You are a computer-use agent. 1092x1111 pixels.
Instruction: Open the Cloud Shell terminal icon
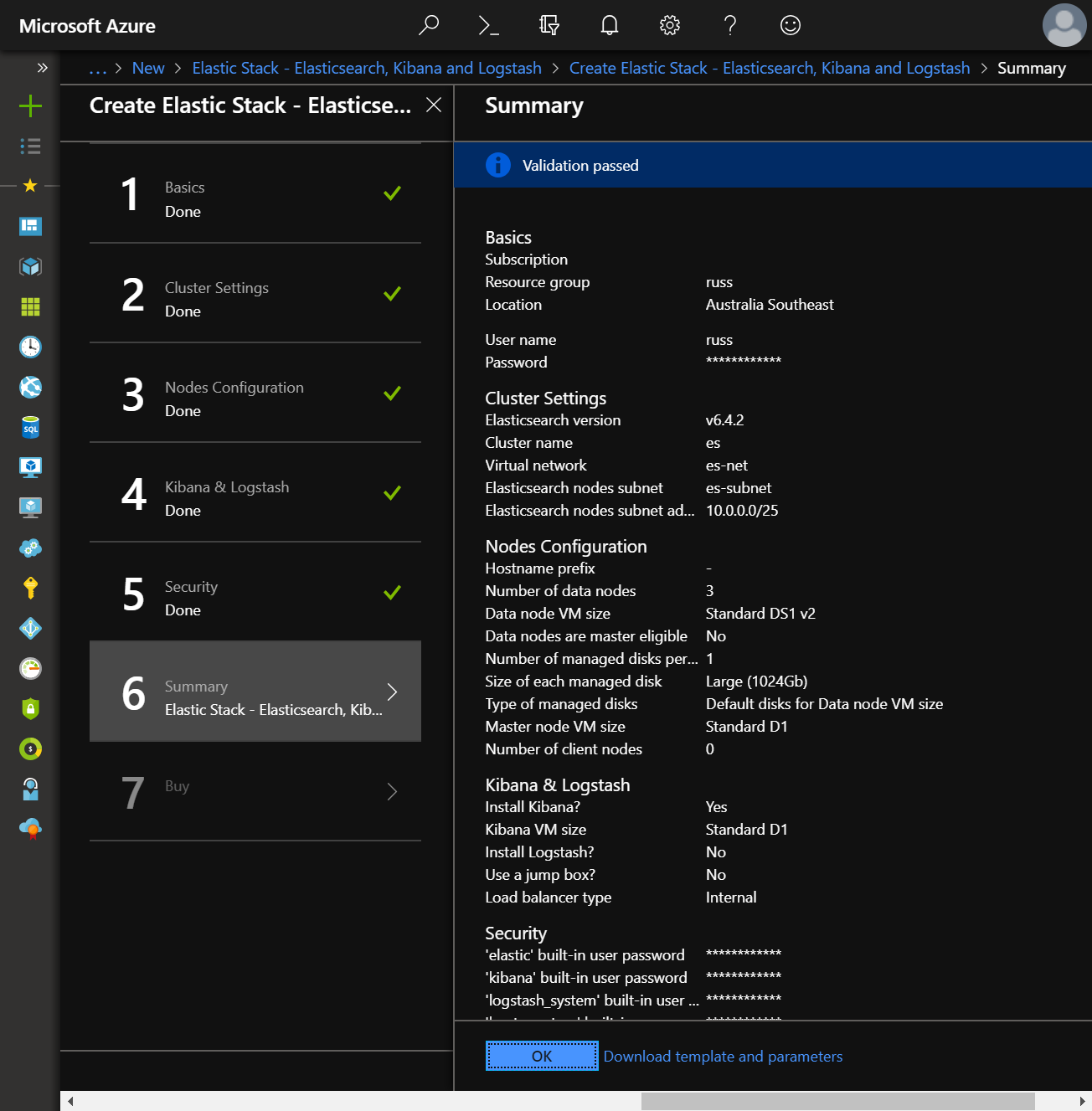click(x=488, y=26)
